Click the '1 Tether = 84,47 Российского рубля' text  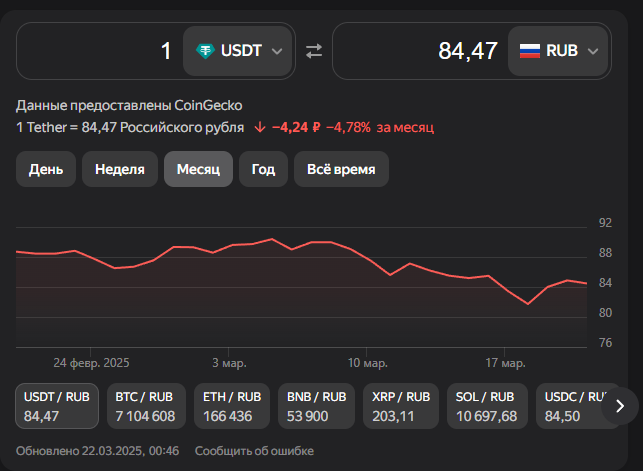pyautogui.click(x=130, y=127)
